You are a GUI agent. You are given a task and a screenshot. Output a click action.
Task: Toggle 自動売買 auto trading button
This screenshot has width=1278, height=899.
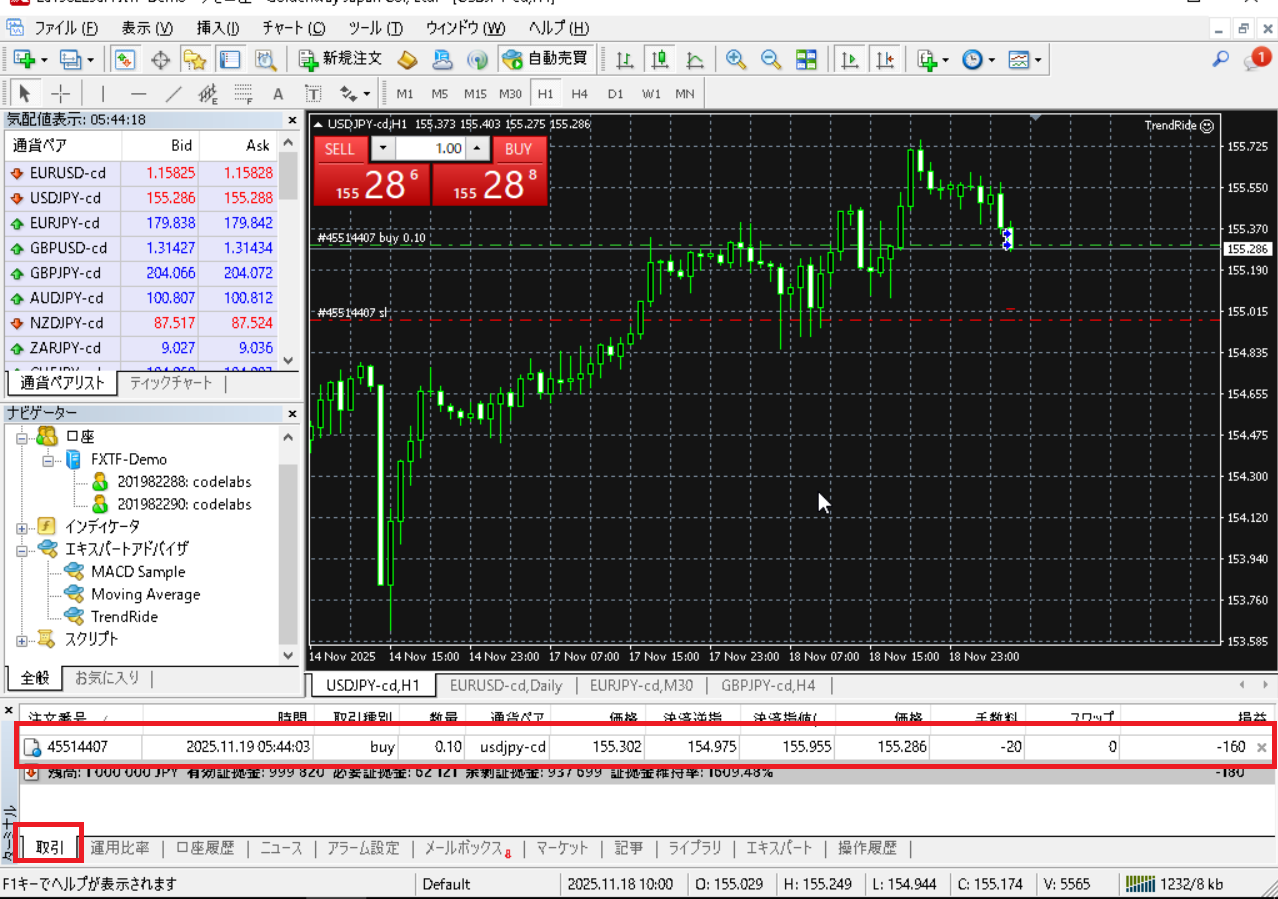pyautogui.click(x=546, y=60)
